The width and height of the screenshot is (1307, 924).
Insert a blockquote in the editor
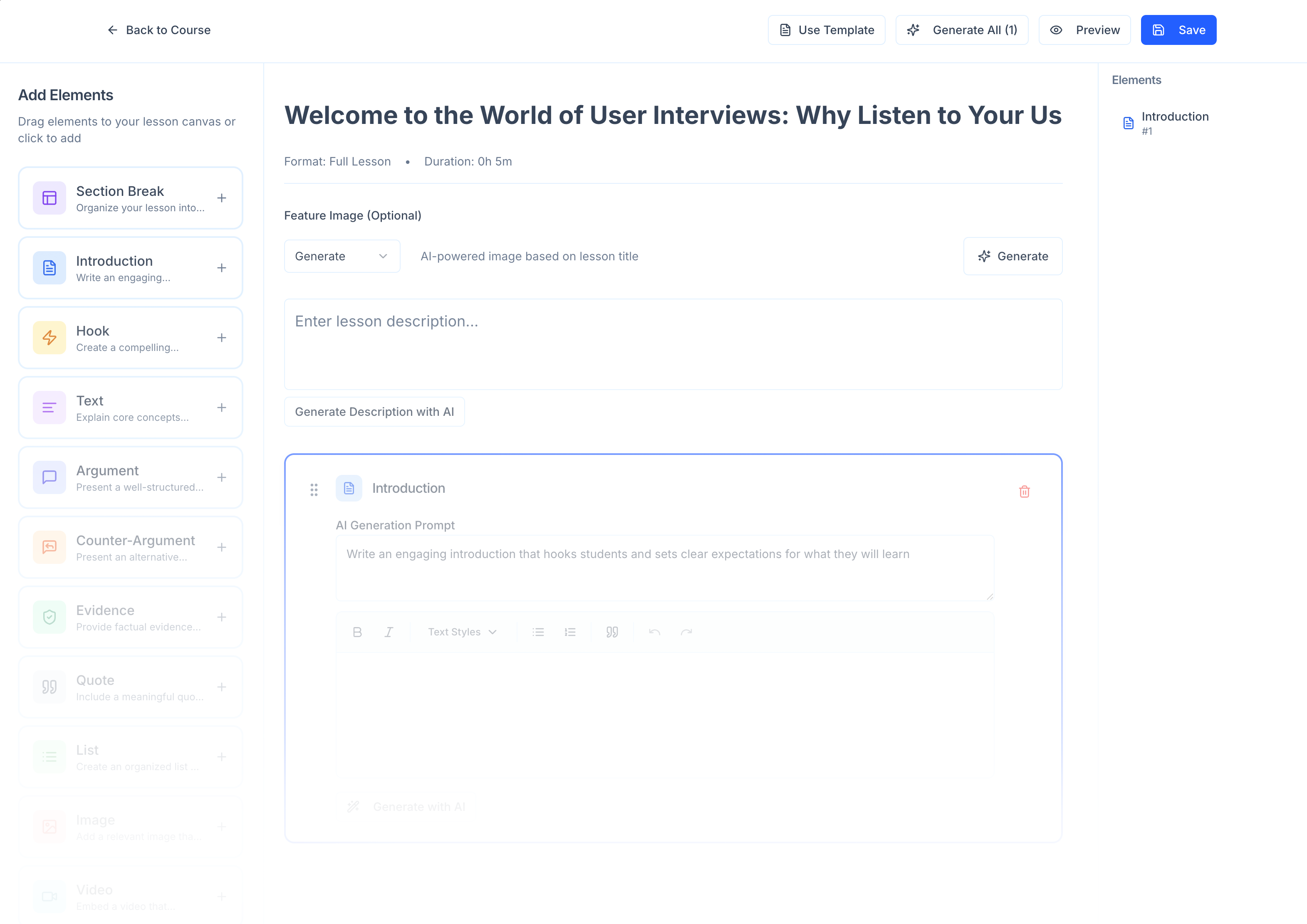tap(612, 632)
